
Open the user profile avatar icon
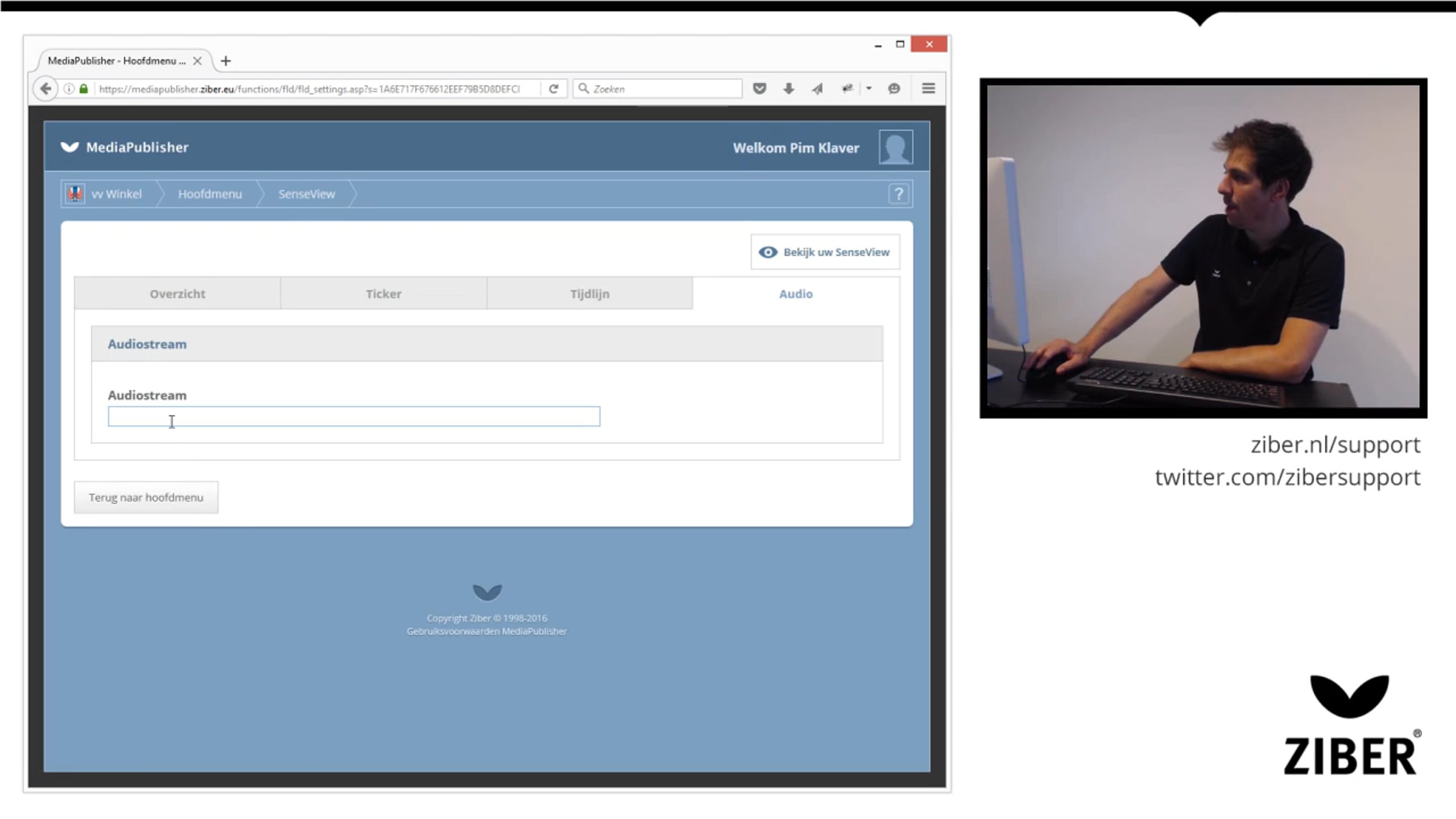click(x=896, y=147)
